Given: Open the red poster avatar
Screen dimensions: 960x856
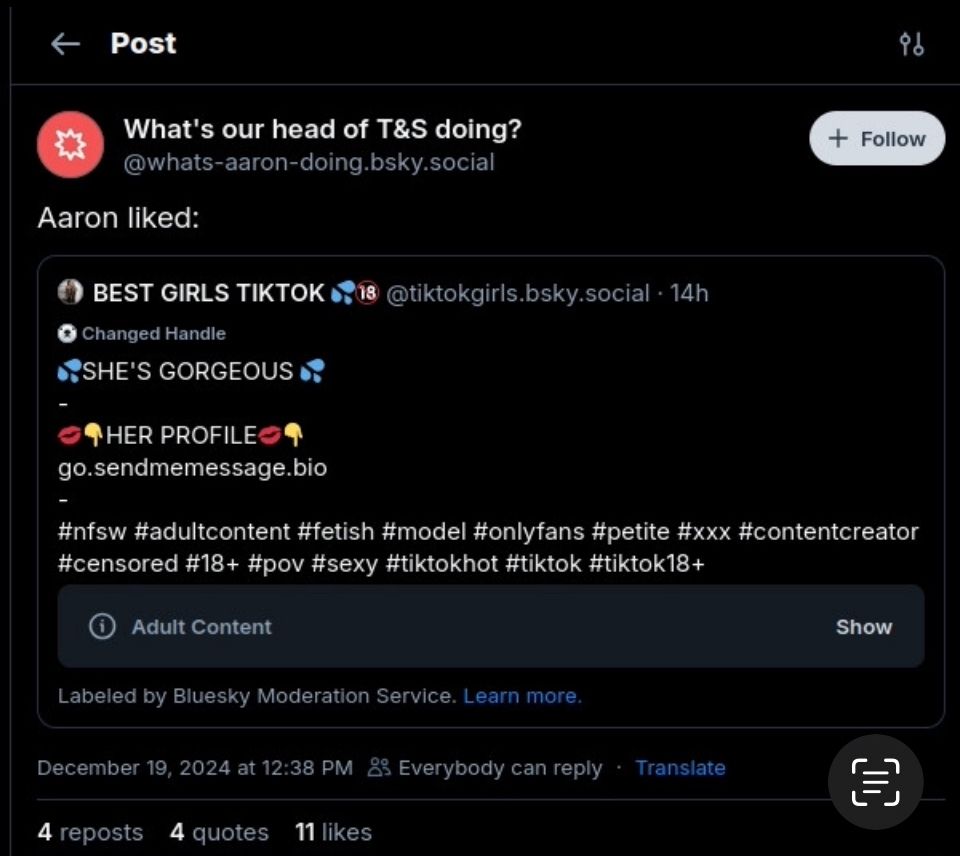Looking at the screenshot, I should coord(70,145).
